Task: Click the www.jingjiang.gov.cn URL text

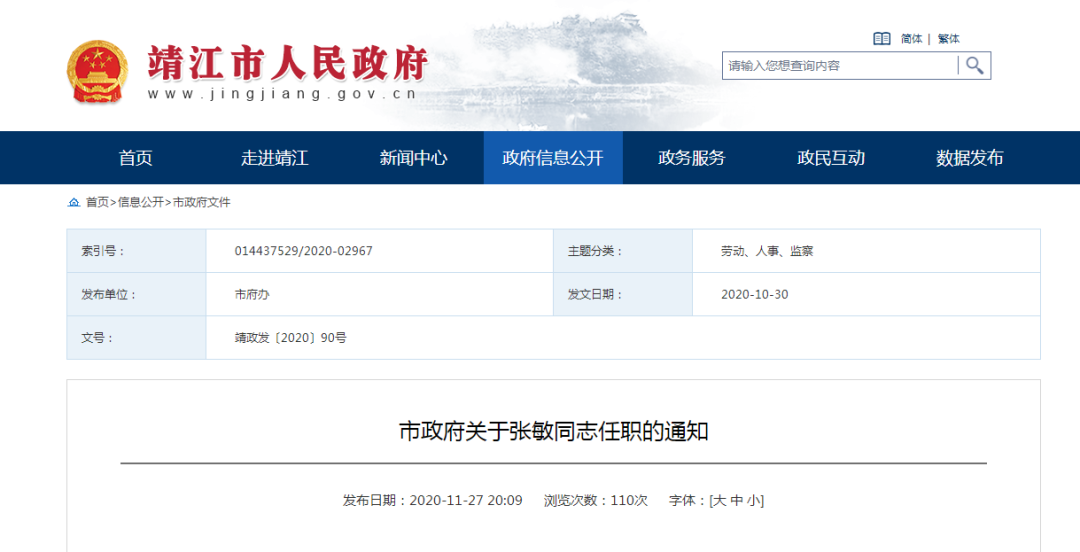Action: (282, 94)
